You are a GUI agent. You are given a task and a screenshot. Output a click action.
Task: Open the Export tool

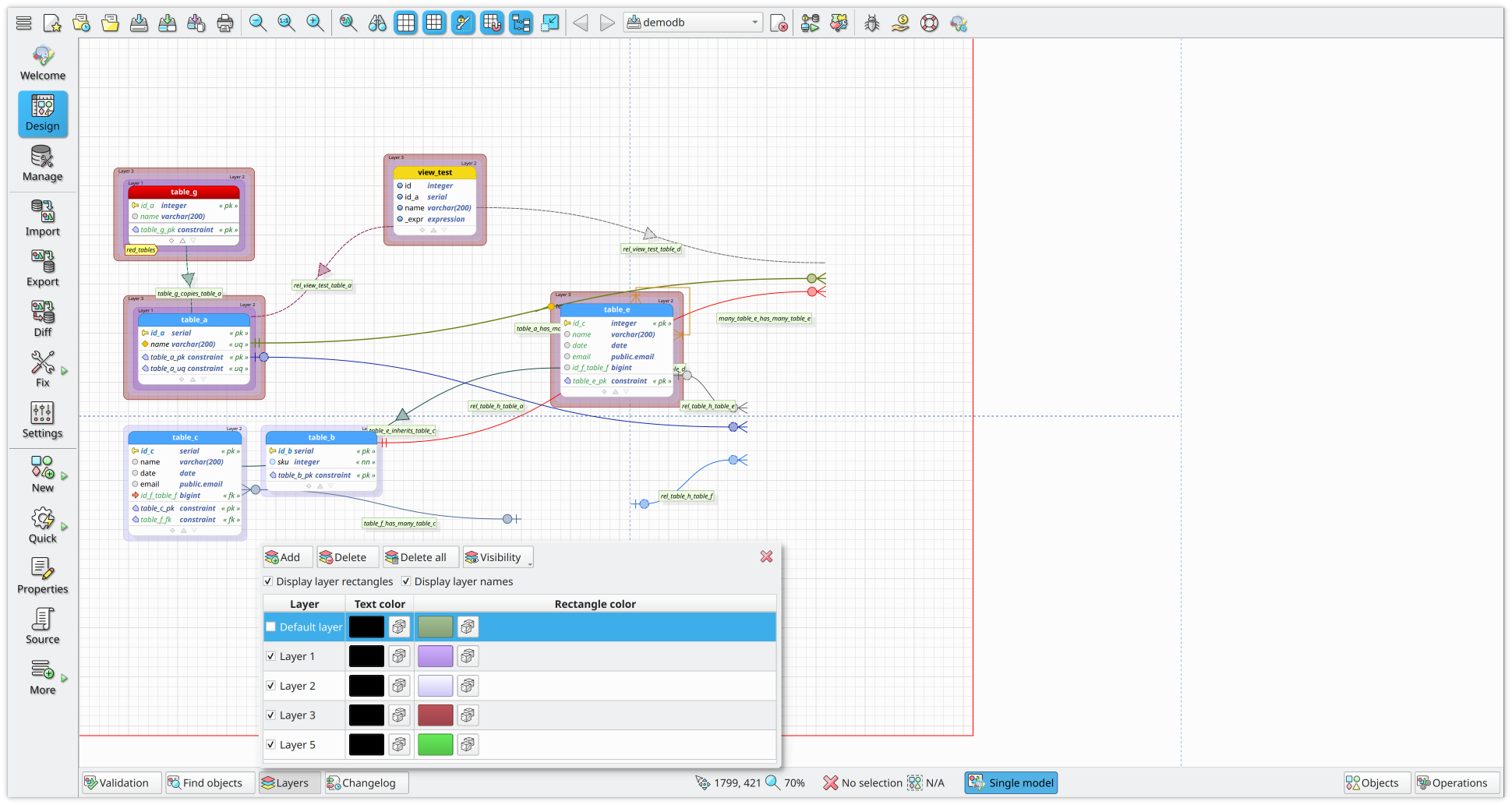tap(43, 269)
